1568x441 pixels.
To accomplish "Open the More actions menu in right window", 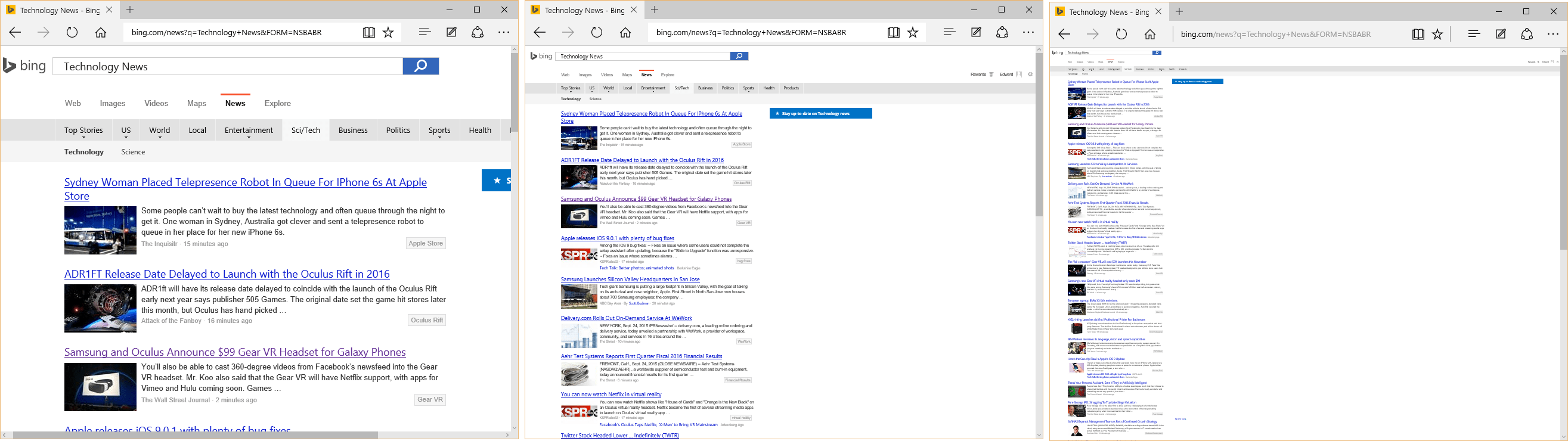I will click(1553, 34).
